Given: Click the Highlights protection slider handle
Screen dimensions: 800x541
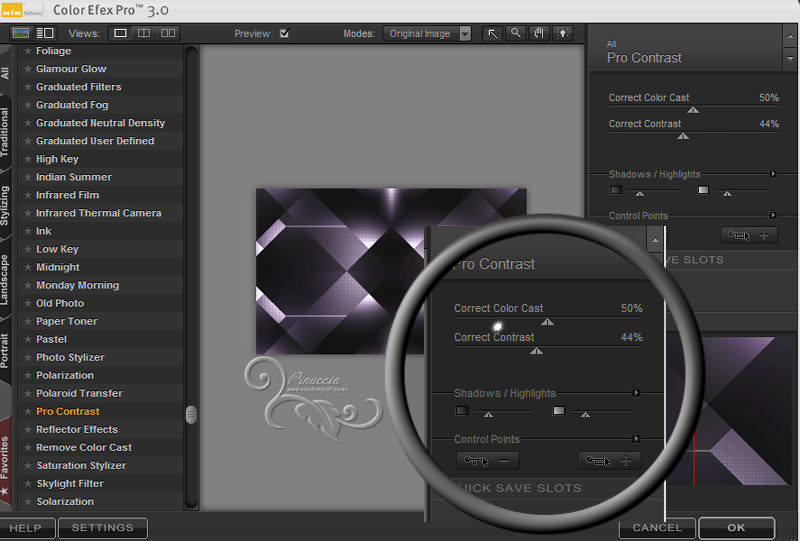Looking at the screenshot, I should pos(728,193).
